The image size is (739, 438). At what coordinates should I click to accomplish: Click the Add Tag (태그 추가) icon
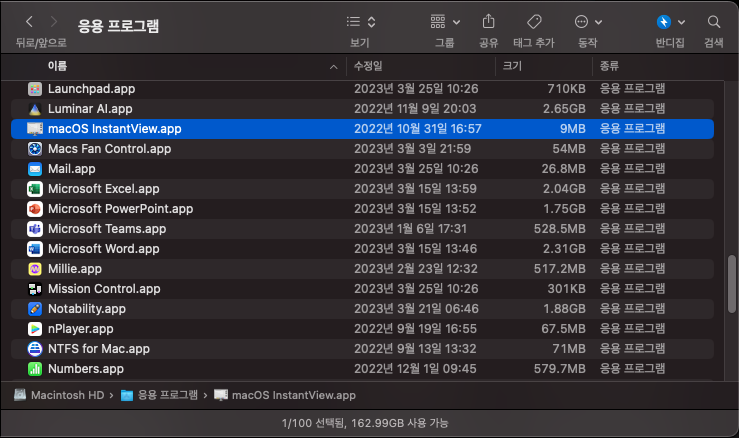pyautogui.click(x=534, y=22)
